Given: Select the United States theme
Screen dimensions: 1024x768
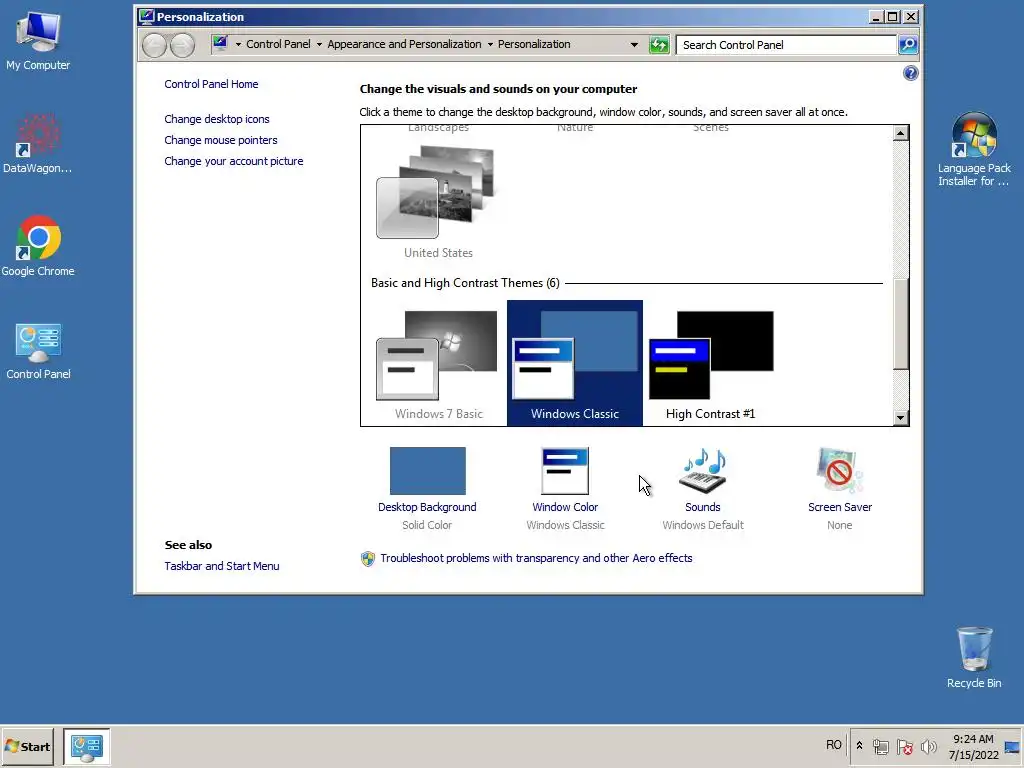Looking at the screenshot, I should 438,201.
